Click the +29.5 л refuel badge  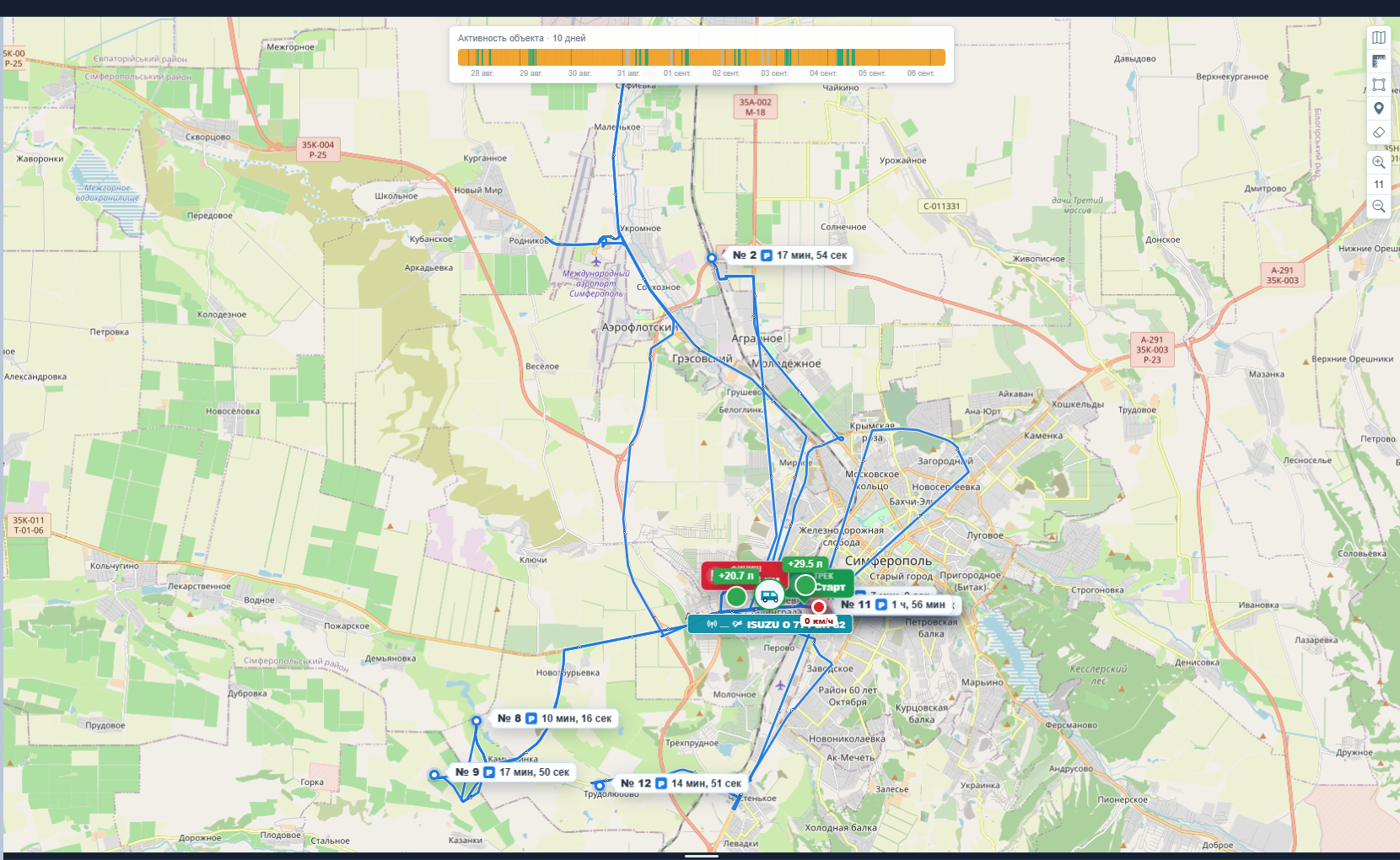[x=805, y=564]
